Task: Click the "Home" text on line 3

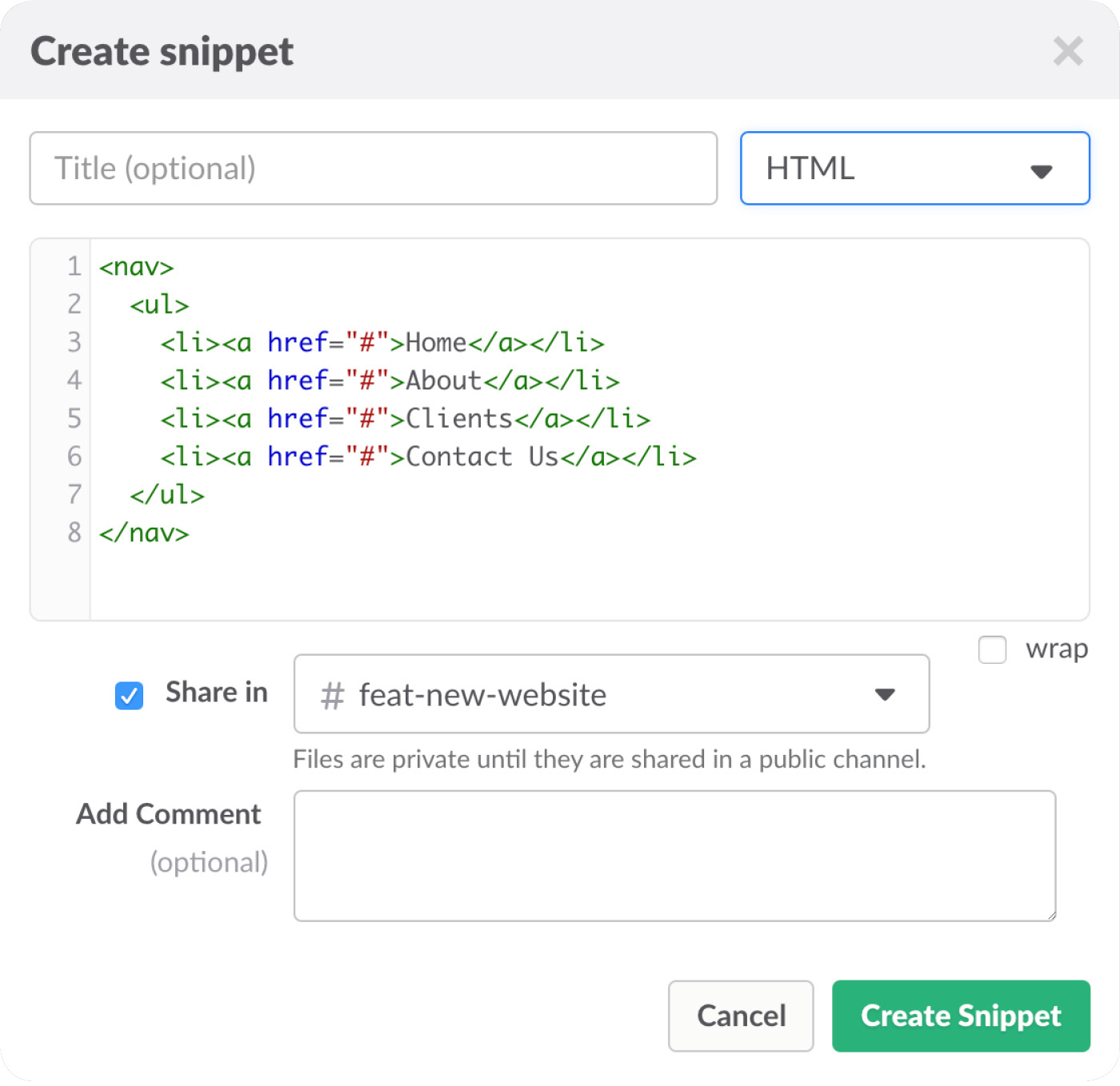Action: pyautogui.click(x=436, y=343)
